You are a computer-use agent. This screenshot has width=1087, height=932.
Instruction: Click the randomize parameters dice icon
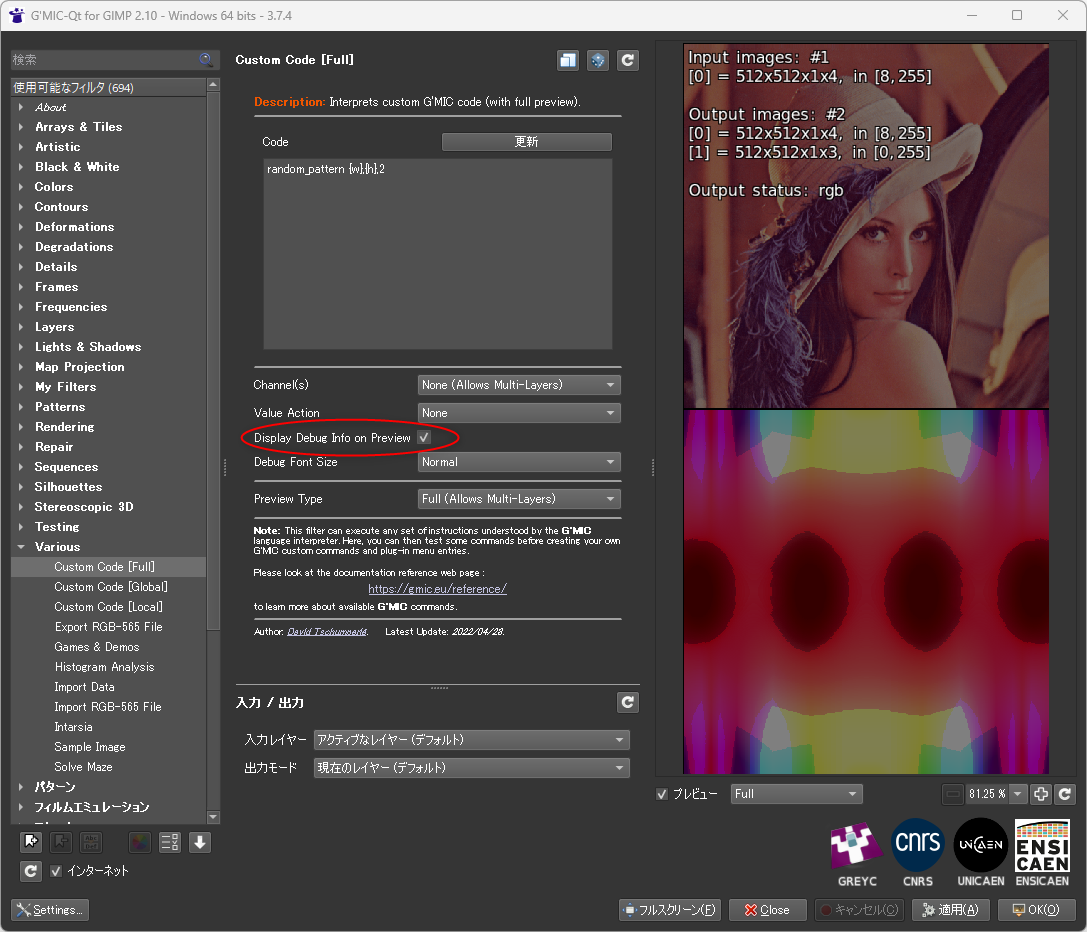coord(598,61)
